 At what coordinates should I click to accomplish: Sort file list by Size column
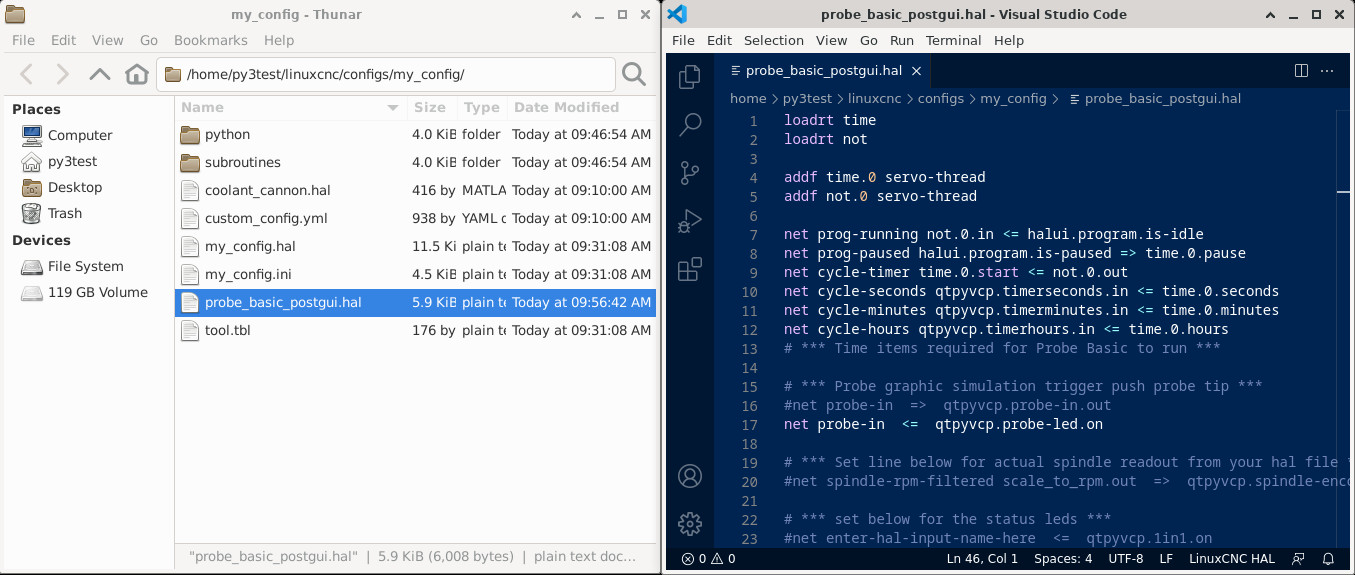(431, 107)
